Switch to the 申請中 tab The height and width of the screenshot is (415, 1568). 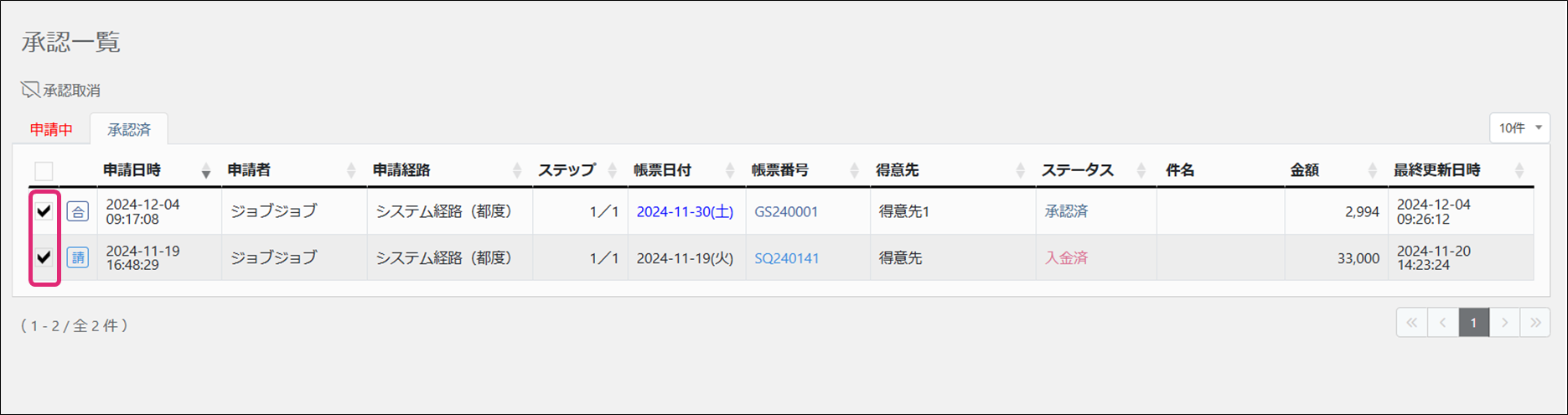[51, 130]
